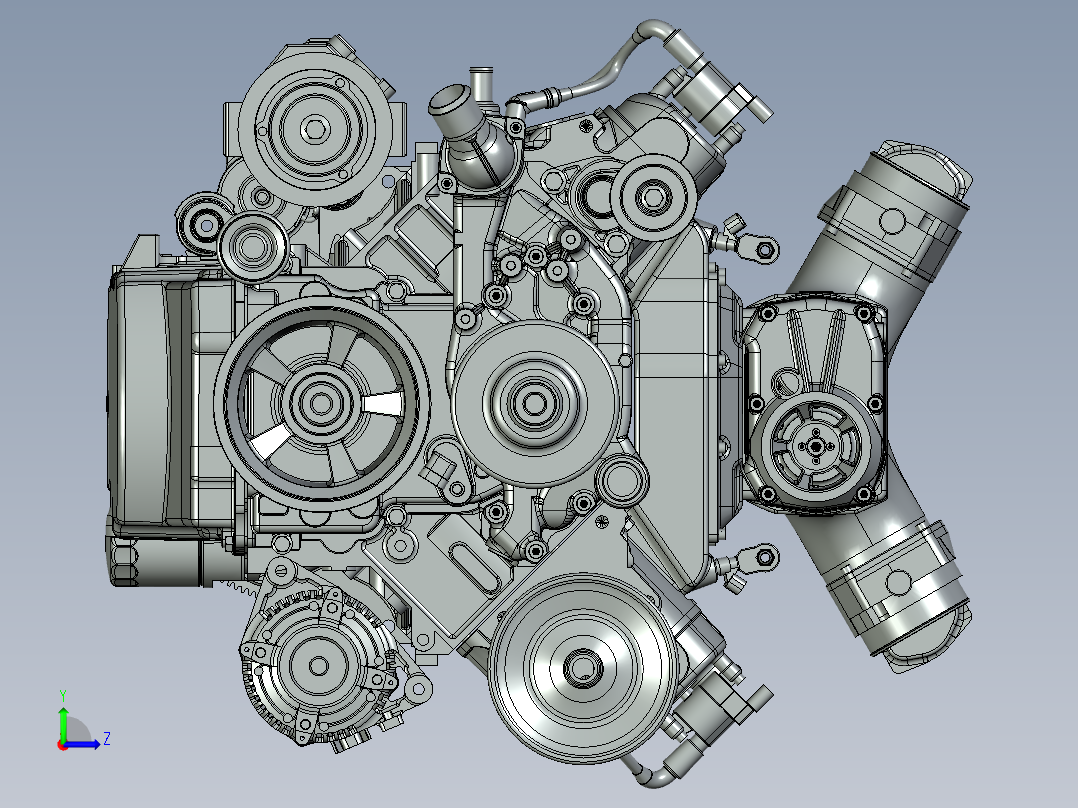Click the "Z" label on the axis triad

click(x=107, y=739)
